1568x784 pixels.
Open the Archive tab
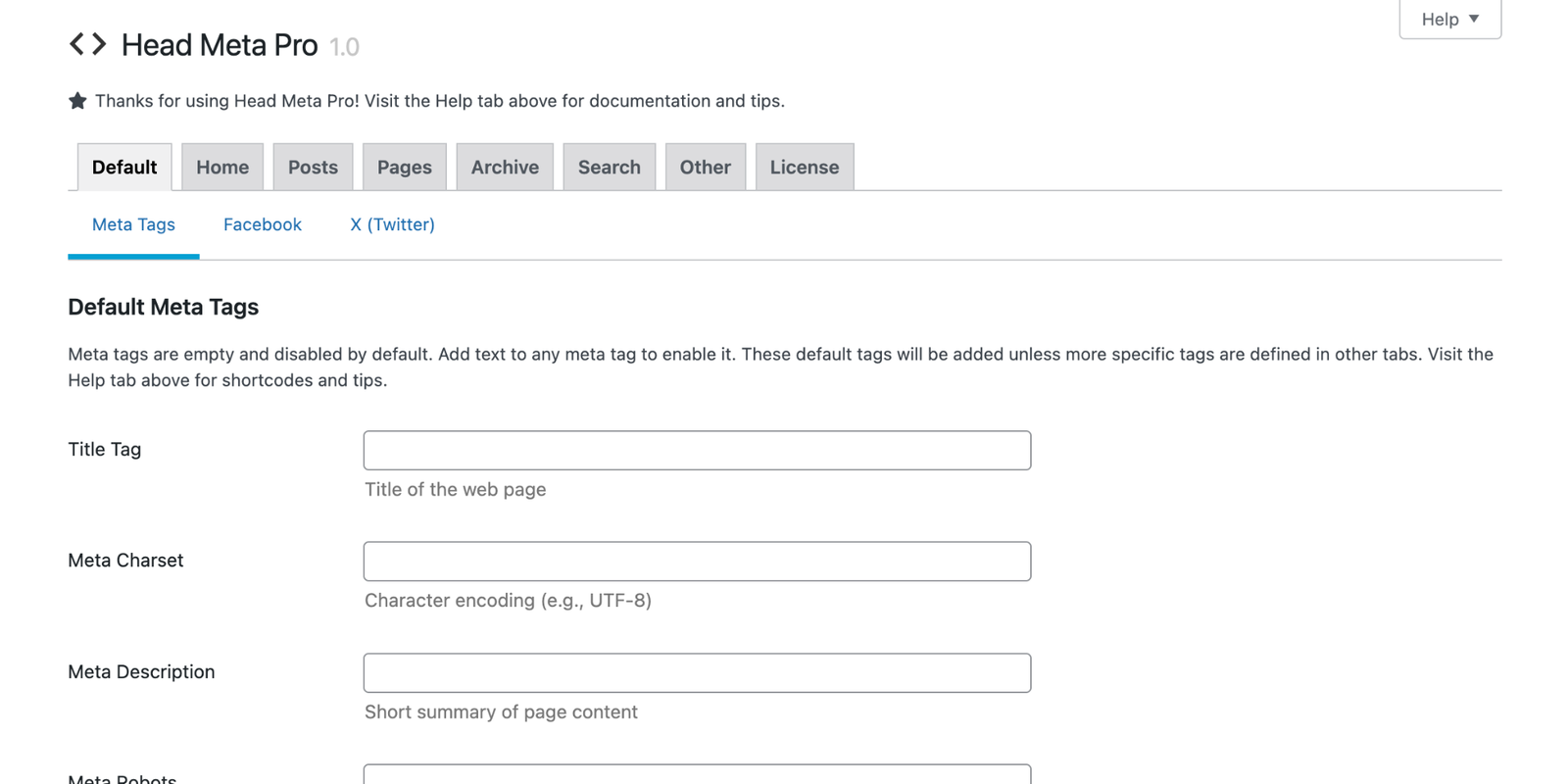tap(505, 167)
